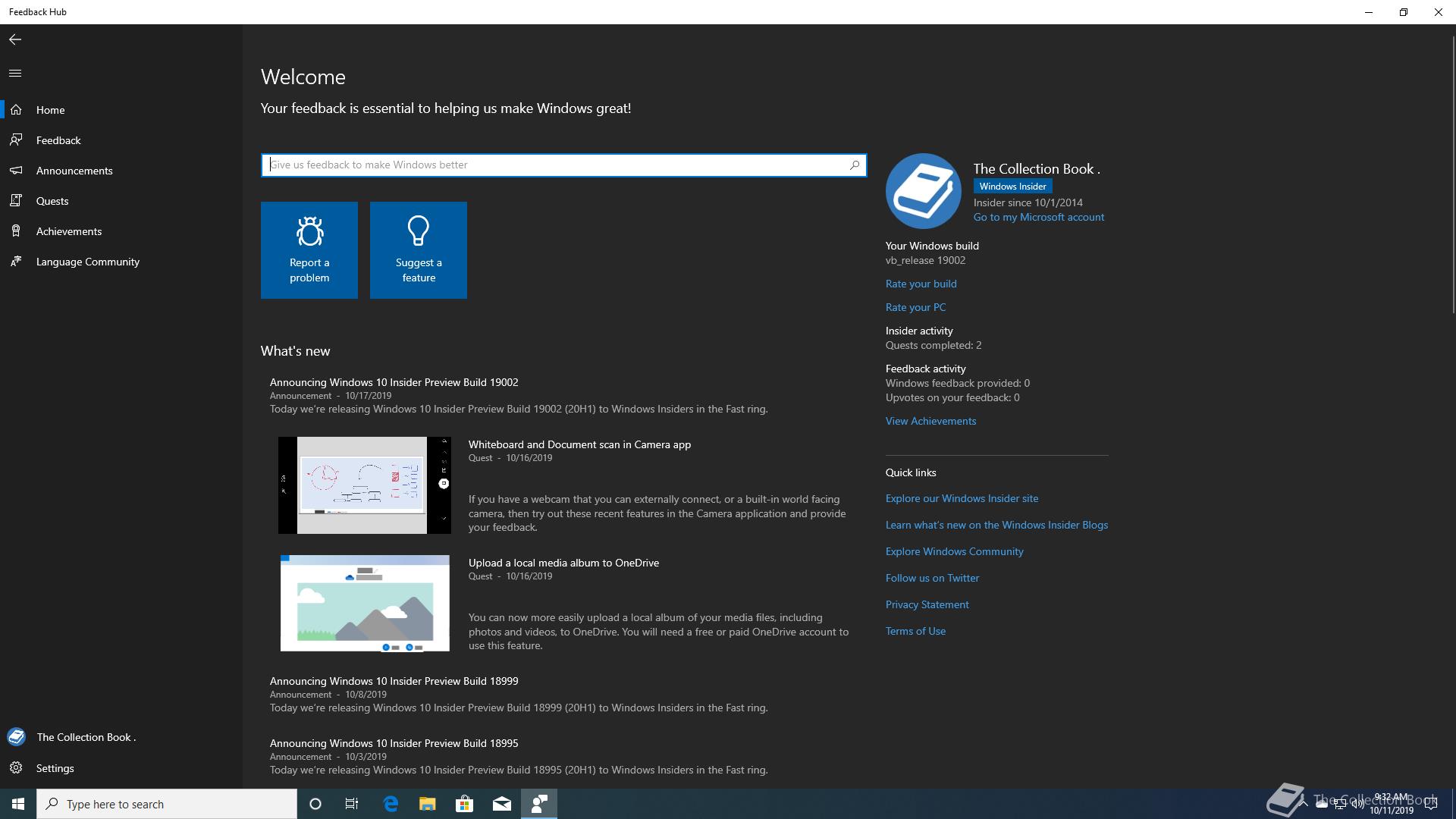The width and height of the screenshot is (1456, 819).
Task: Click the taskbar Type here to search box
Action: coord(167,804)
